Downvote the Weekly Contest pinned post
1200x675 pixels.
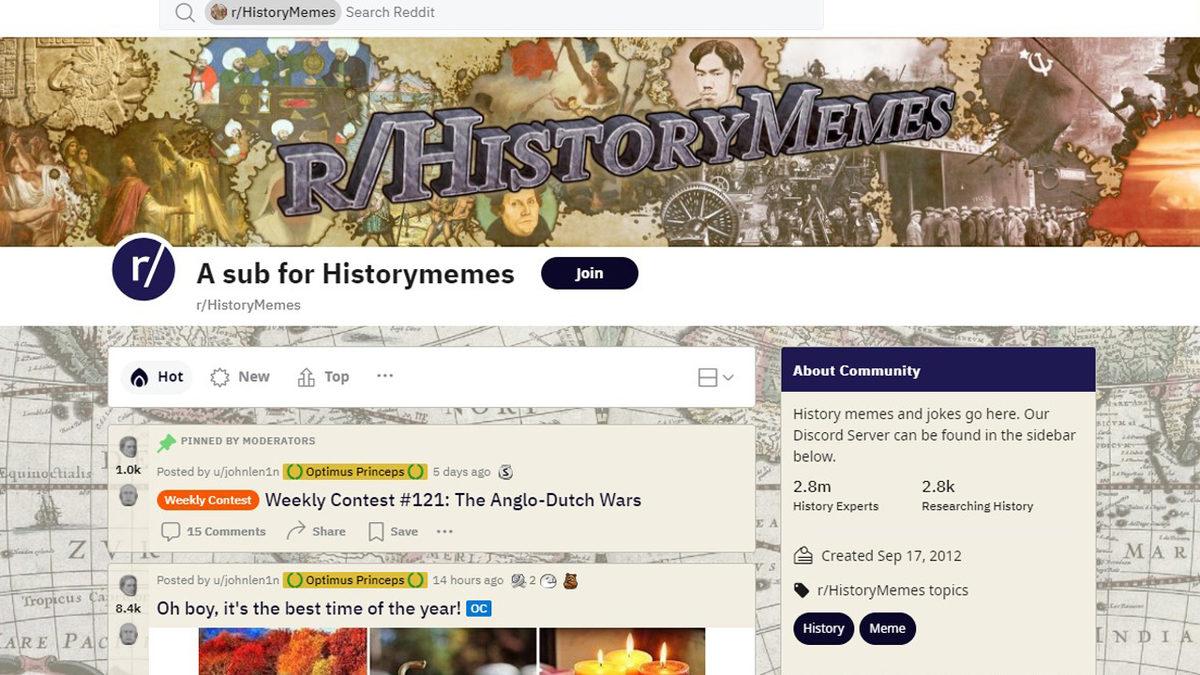tap(128, 495)
